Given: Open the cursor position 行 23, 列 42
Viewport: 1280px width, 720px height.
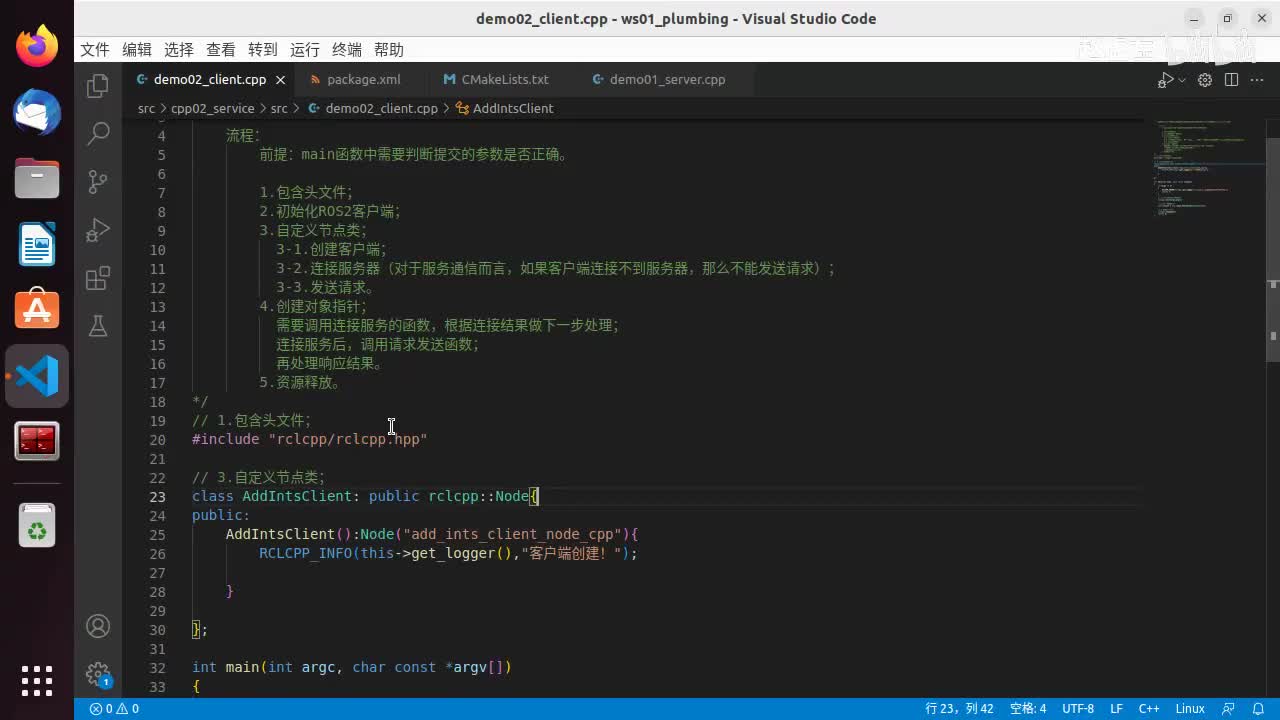Looking at the screenshot, I should pos(959,709).
